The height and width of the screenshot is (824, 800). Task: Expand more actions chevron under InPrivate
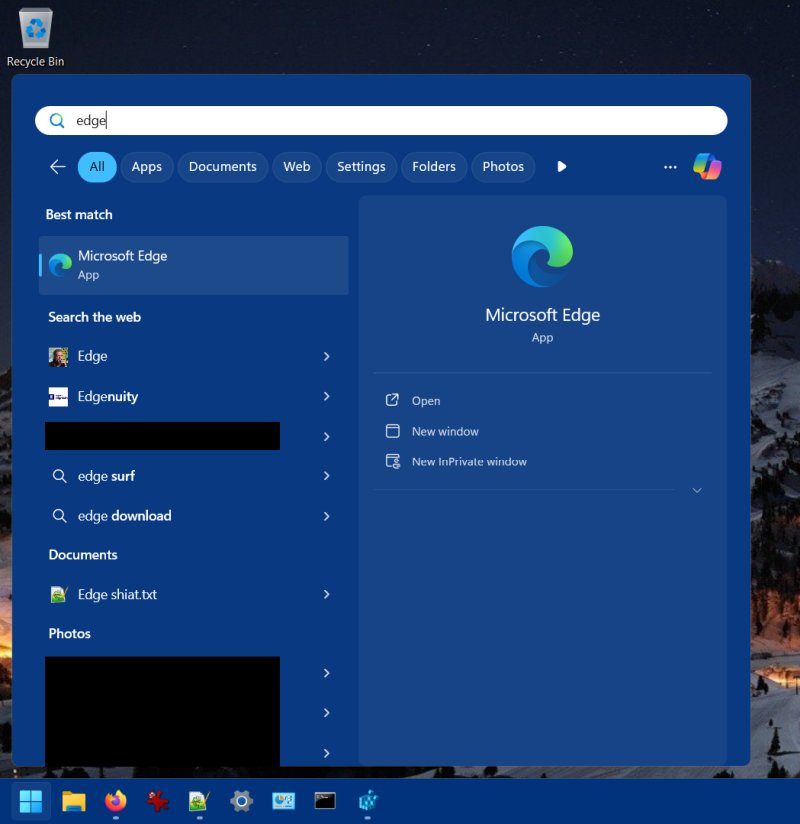[x=697, y=490]
